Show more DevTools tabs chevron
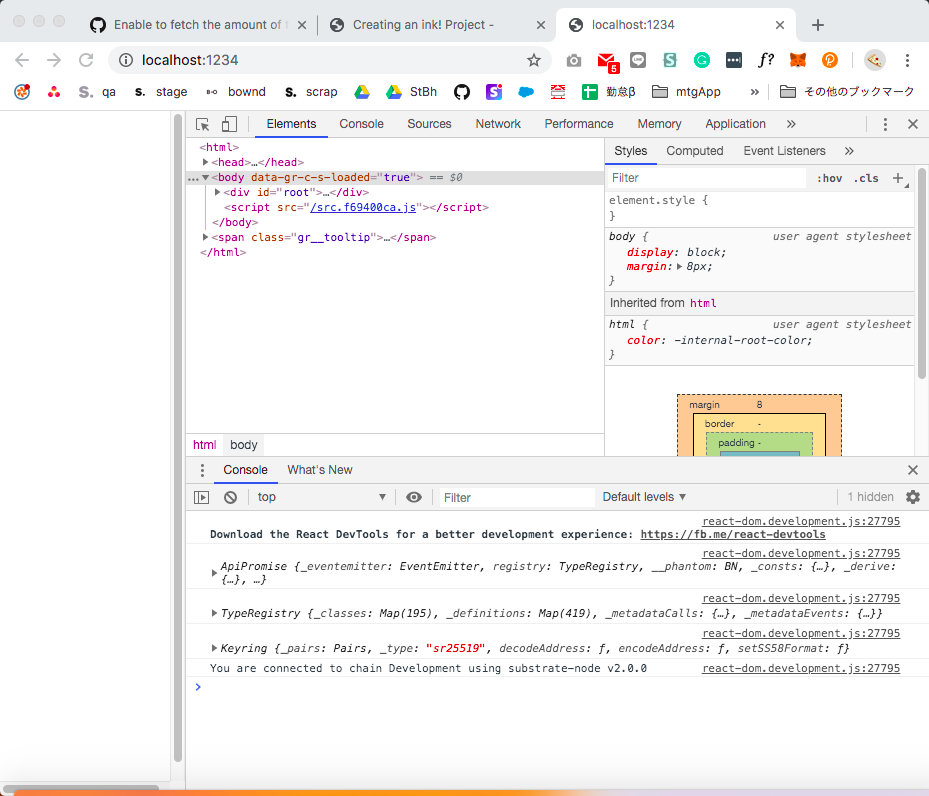Screen dimensions: 929x796 (791, 124)
